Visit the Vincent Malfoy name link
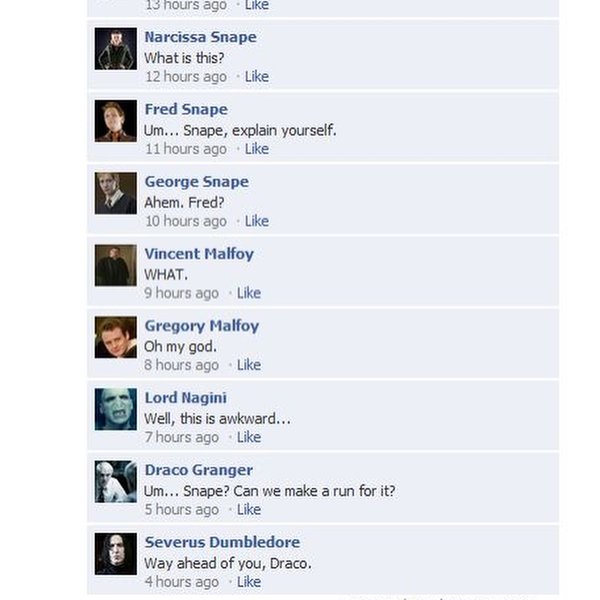This screenshot has width=600, height=600. point(199,254)
